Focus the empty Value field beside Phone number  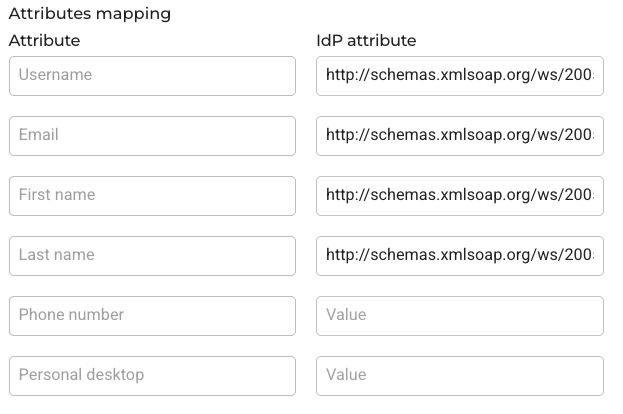(460, 316)
